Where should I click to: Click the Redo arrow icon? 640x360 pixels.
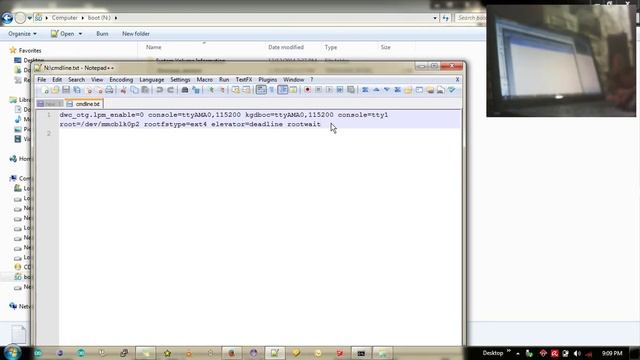point(171,90)
